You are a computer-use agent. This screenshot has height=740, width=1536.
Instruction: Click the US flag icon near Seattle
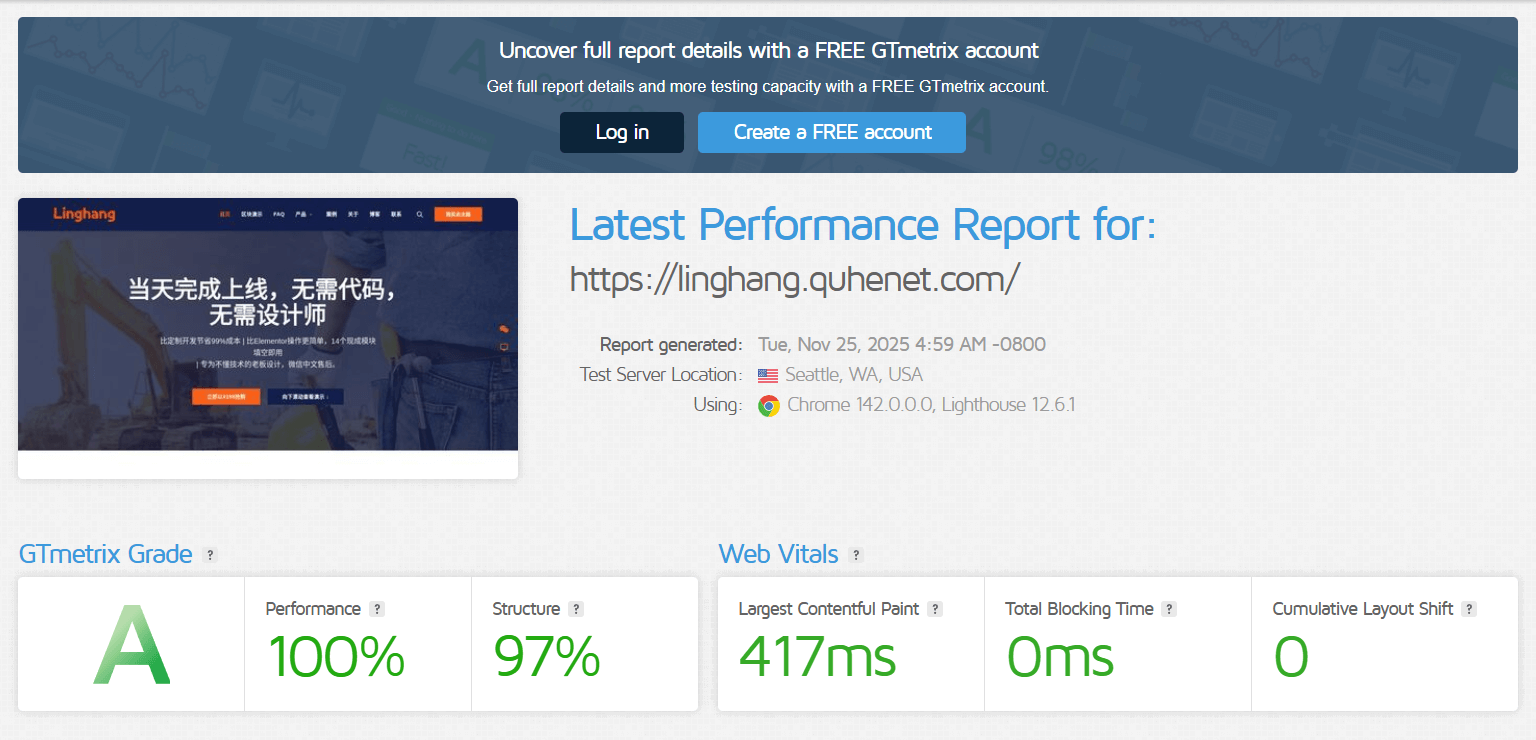(767, 376)
